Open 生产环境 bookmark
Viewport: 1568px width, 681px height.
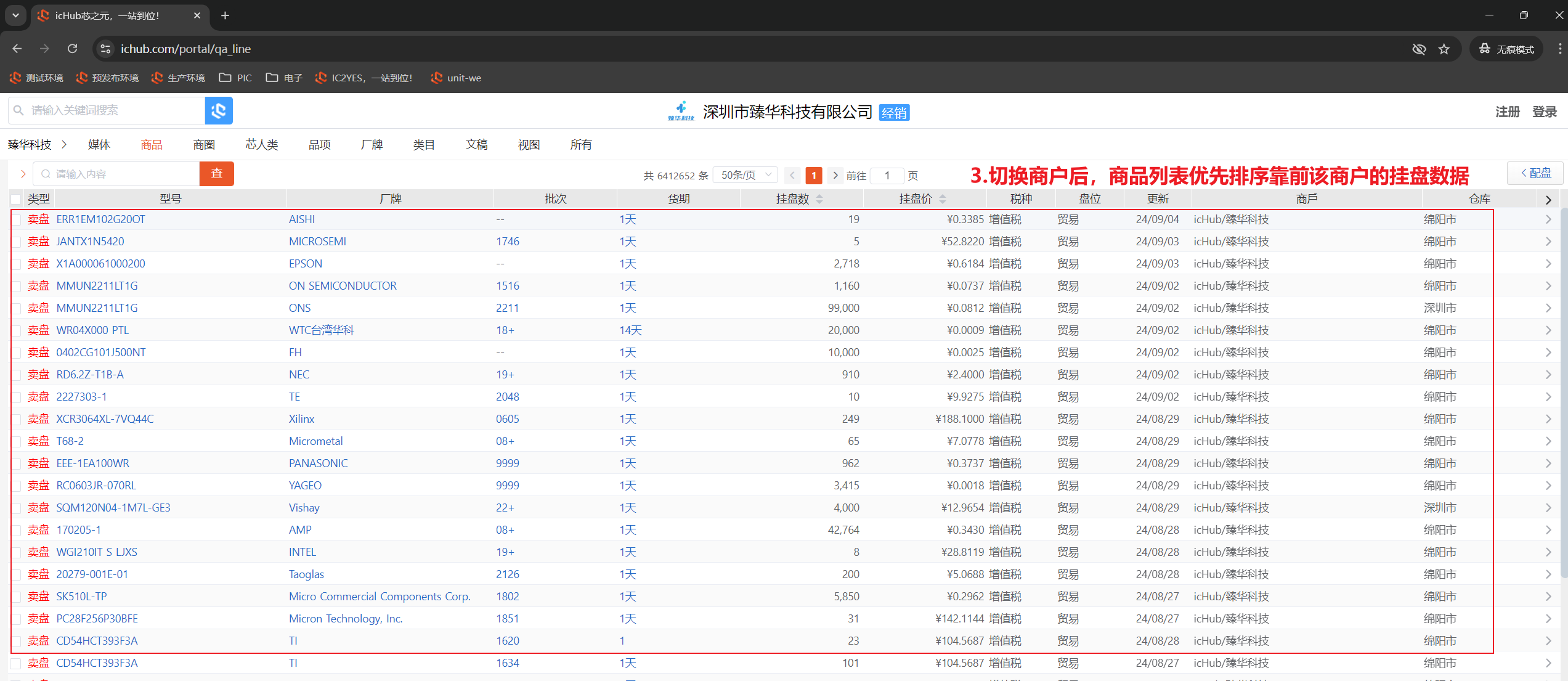pos(178,78)
